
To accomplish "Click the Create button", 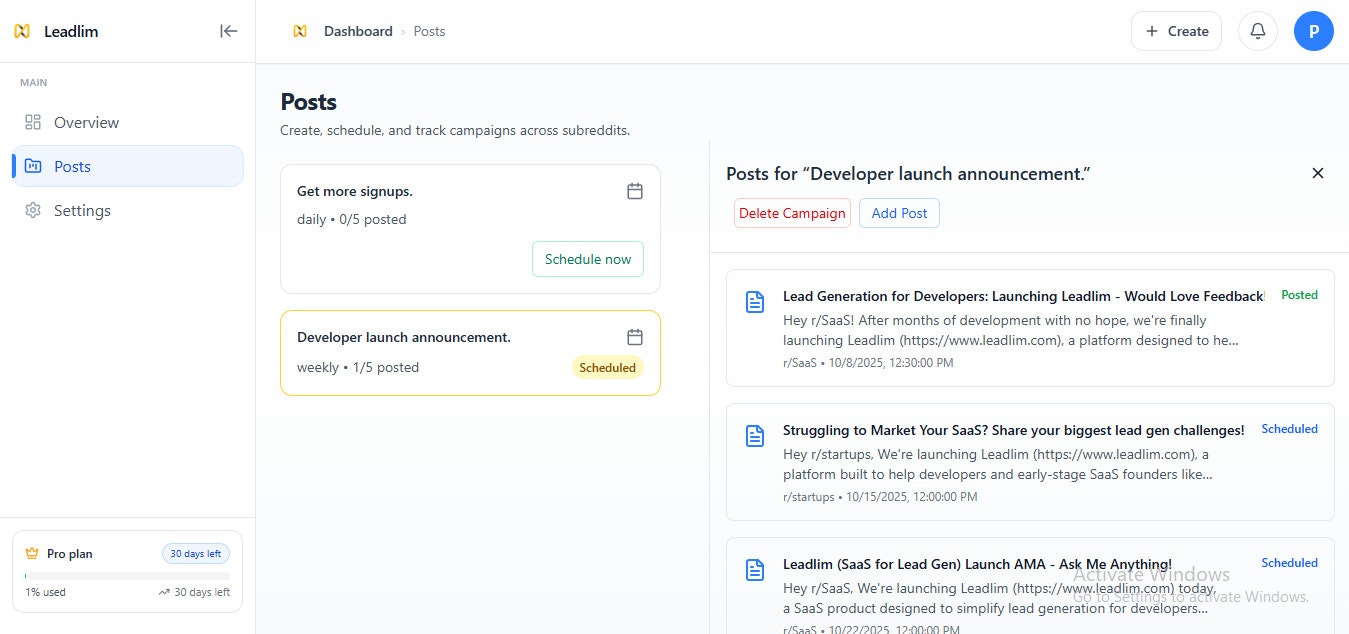I will [x=1177, y=31].
